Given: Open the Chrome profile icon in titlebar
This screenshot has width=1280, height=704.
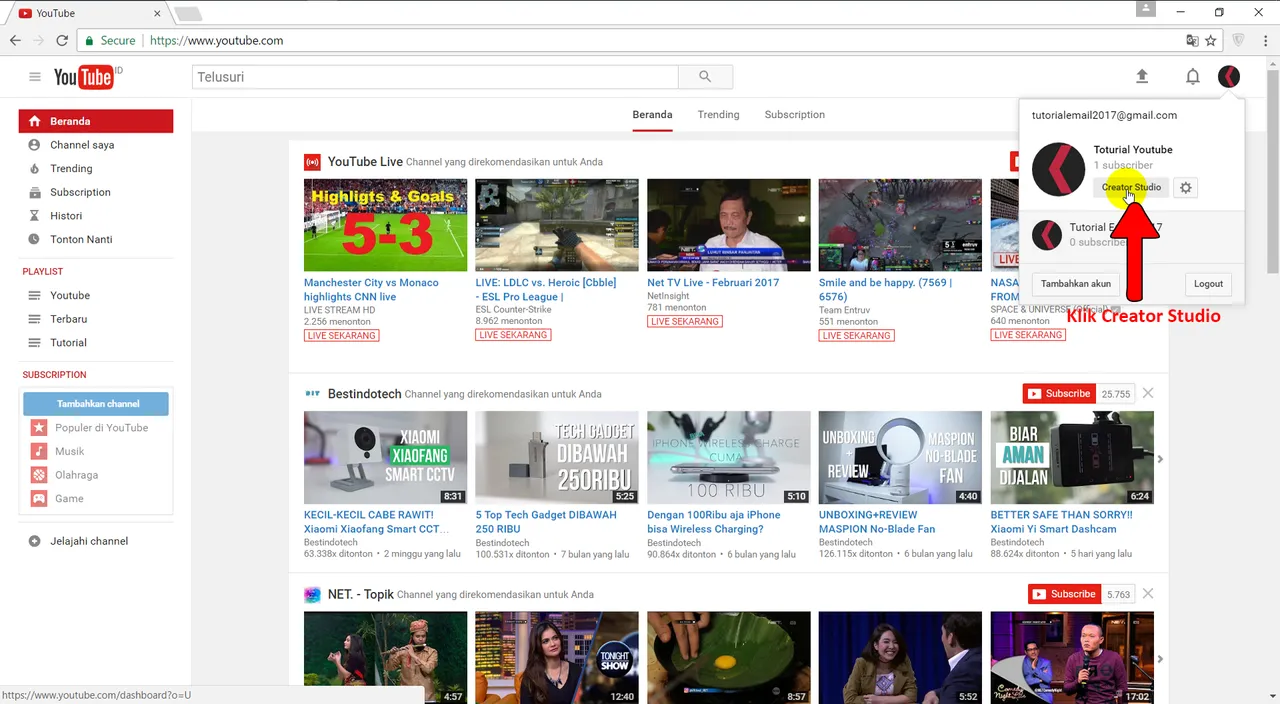Looking at the screenshot, I should point(1146,9).
